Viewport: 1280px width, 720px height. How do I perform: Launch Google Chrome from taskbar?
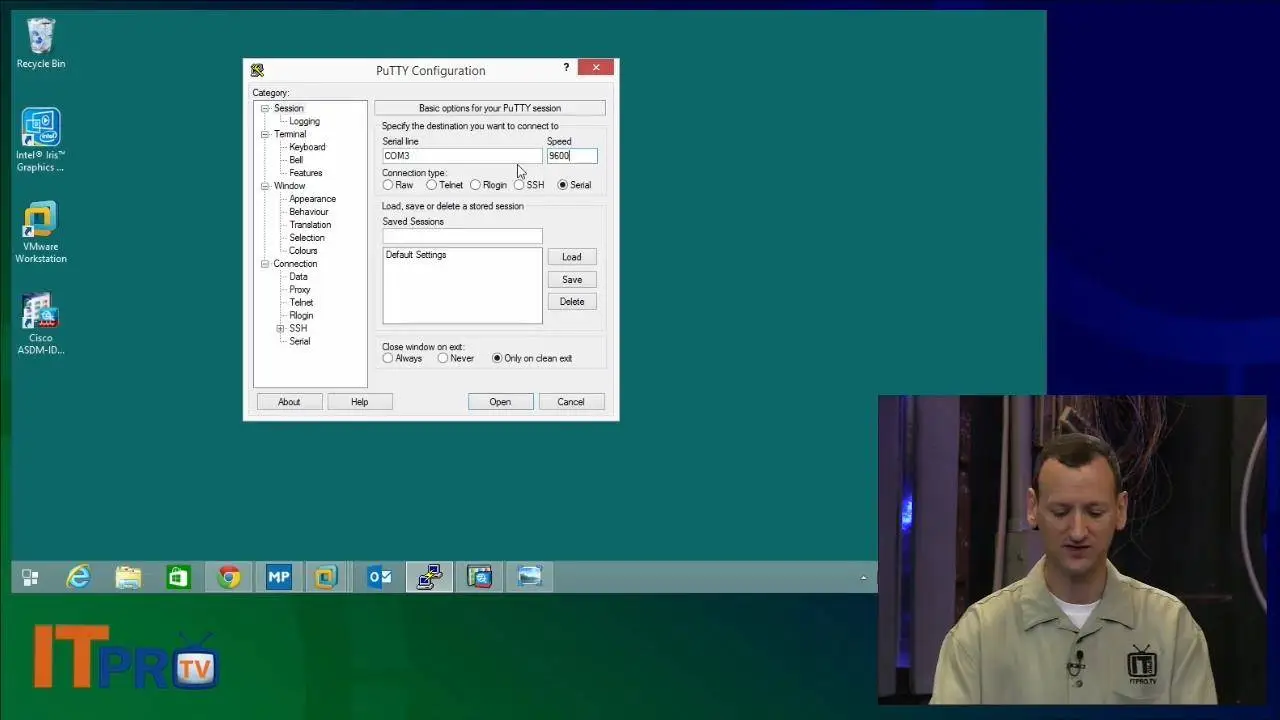[x=229, y=577]
